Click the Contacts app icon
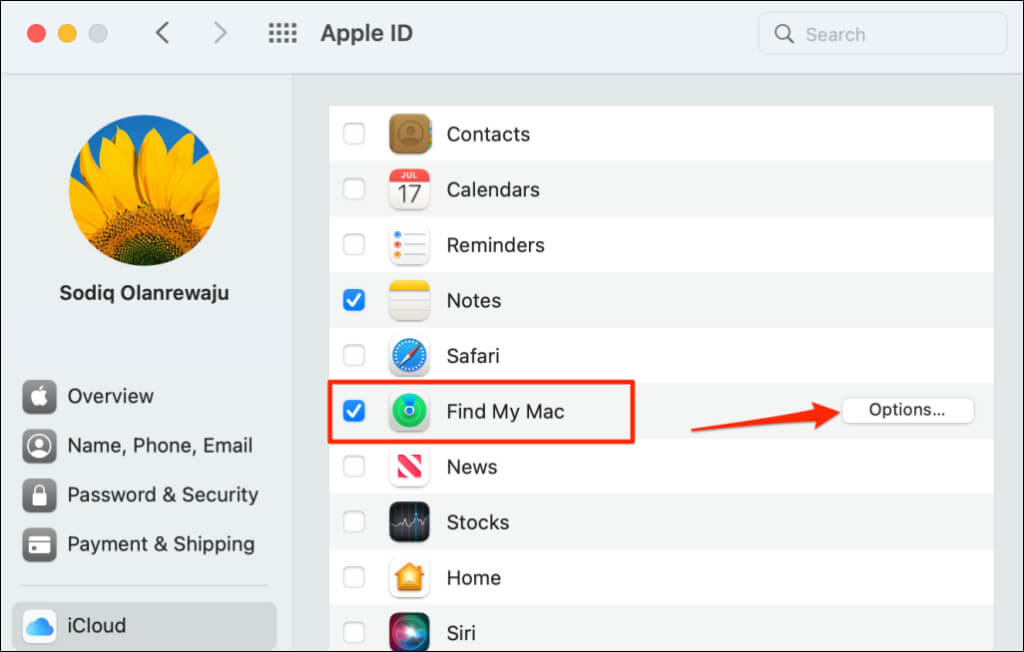Image resolution: width=1024 pixels, height=652 pixels. (x=409, y=134)
